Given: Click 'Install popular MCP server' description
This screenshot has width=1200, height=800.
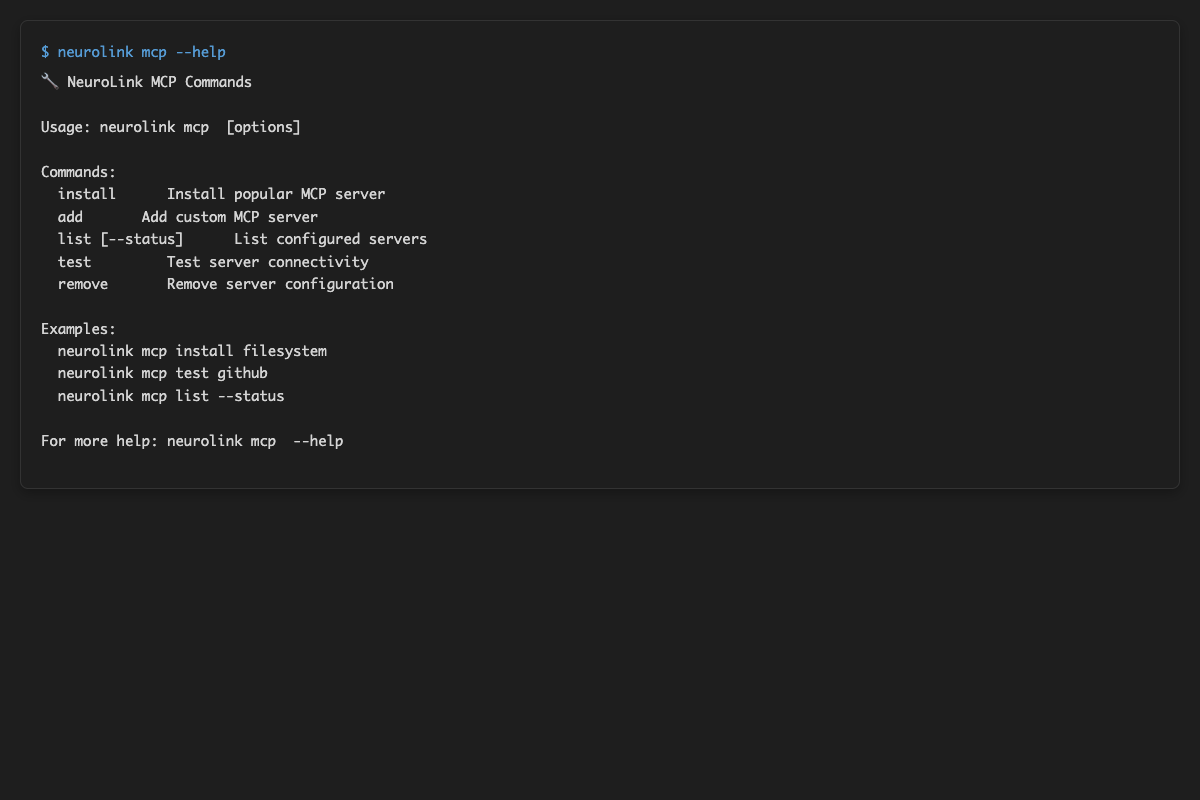Looking at the screenshot, I should (276, 194).
